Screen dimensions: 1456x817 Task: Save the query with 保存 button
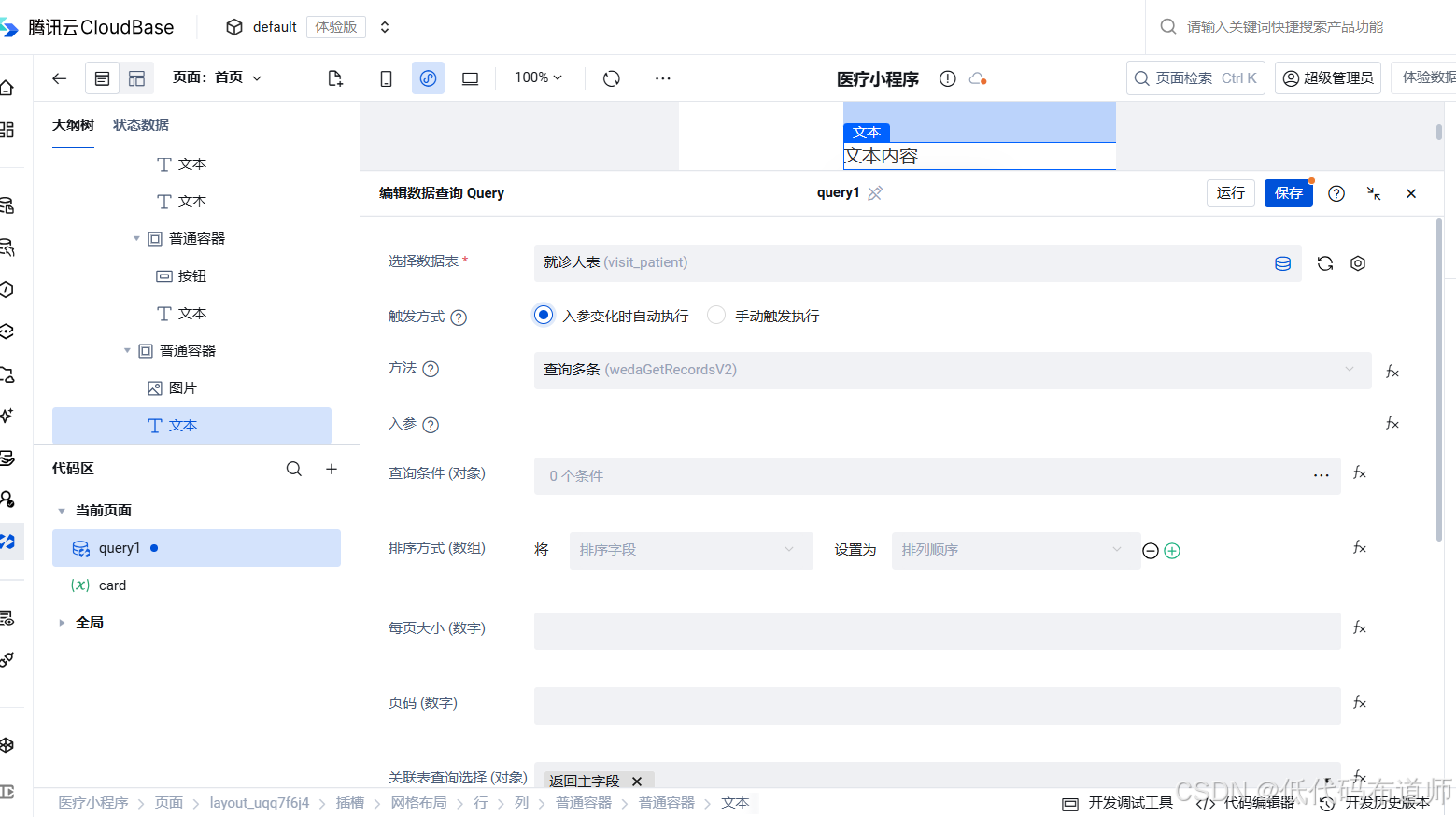tap(1289, 193)
